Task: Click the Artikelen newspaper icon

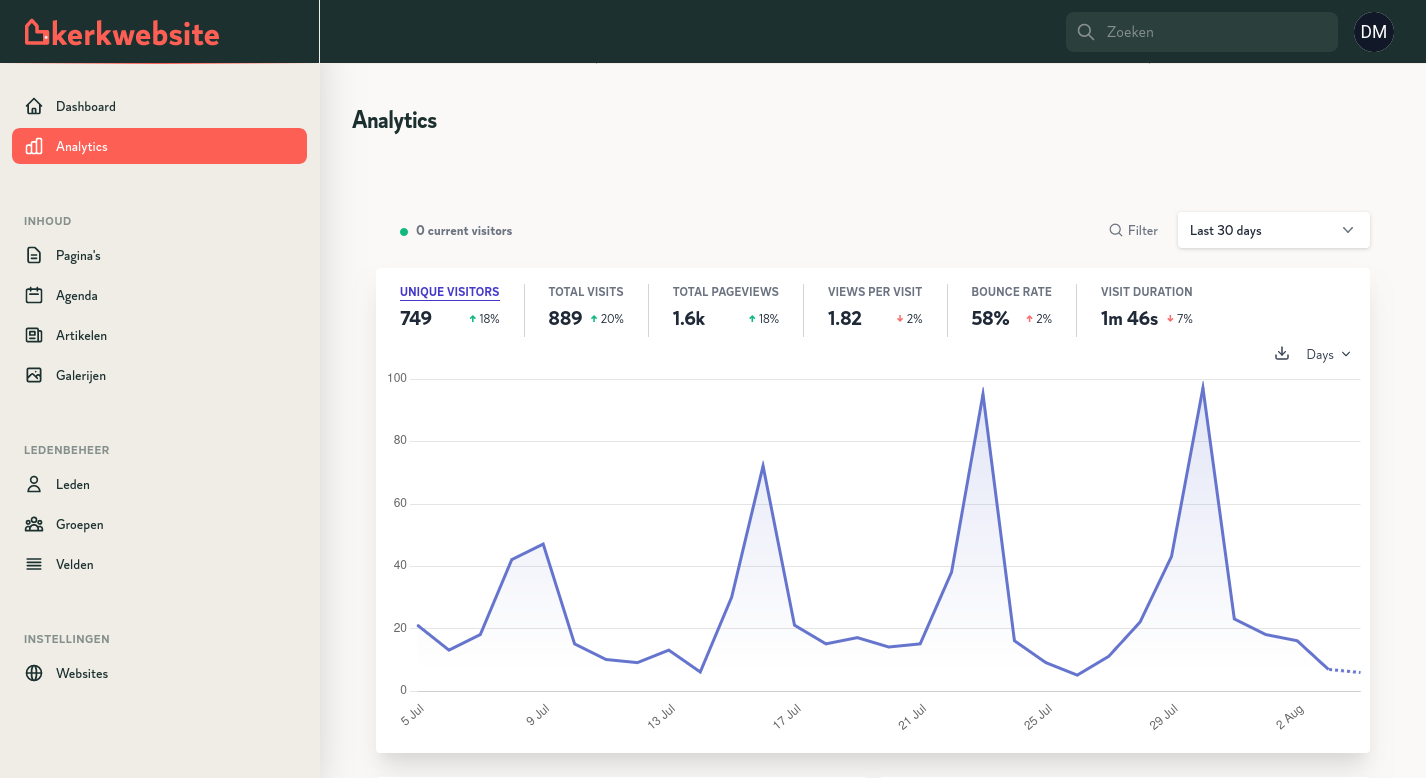Action: pyautogui.click(x=34, y=336)
